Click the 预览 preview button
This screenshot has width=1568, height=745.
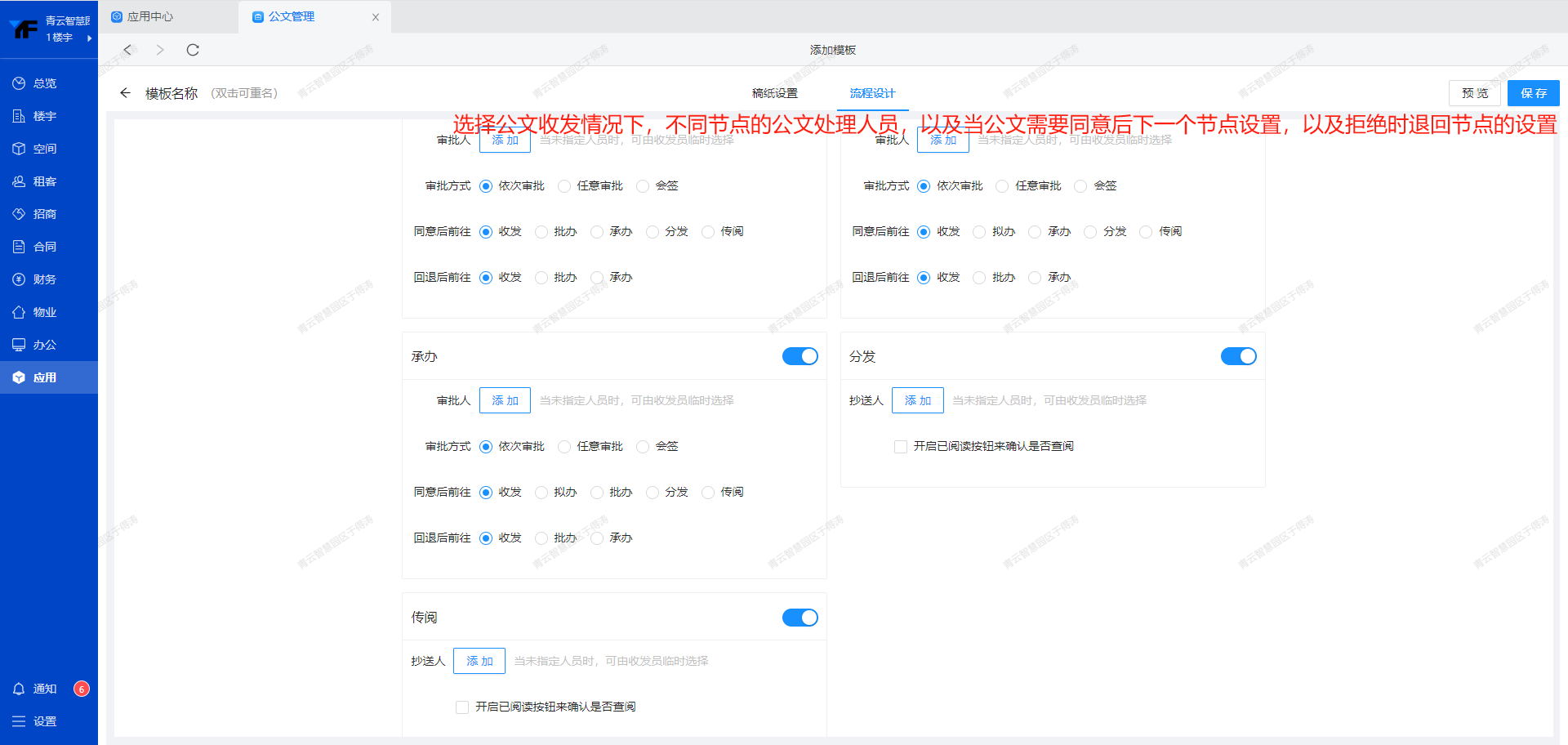[1474, 93]
